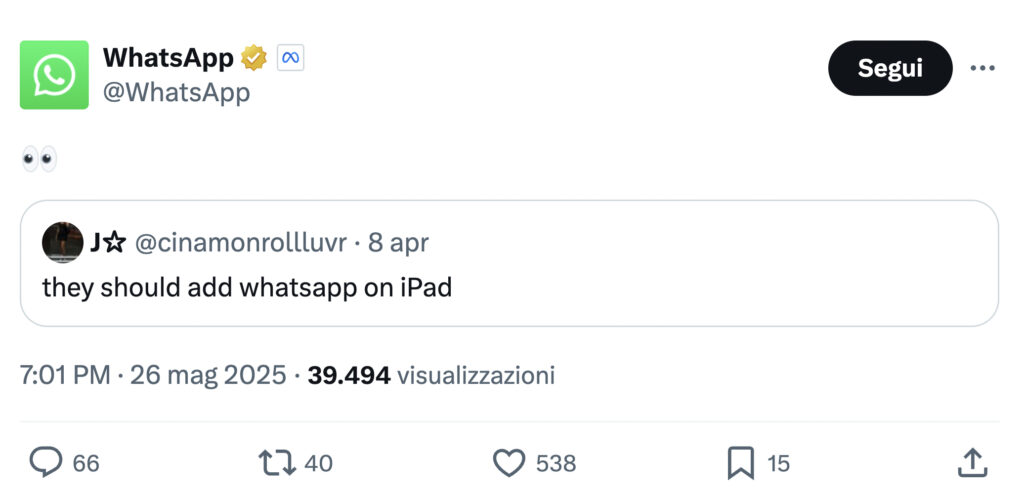1024x498 pixels.
Task: Open the quoted tweet about iPad
Action: [x=508, y=288]
